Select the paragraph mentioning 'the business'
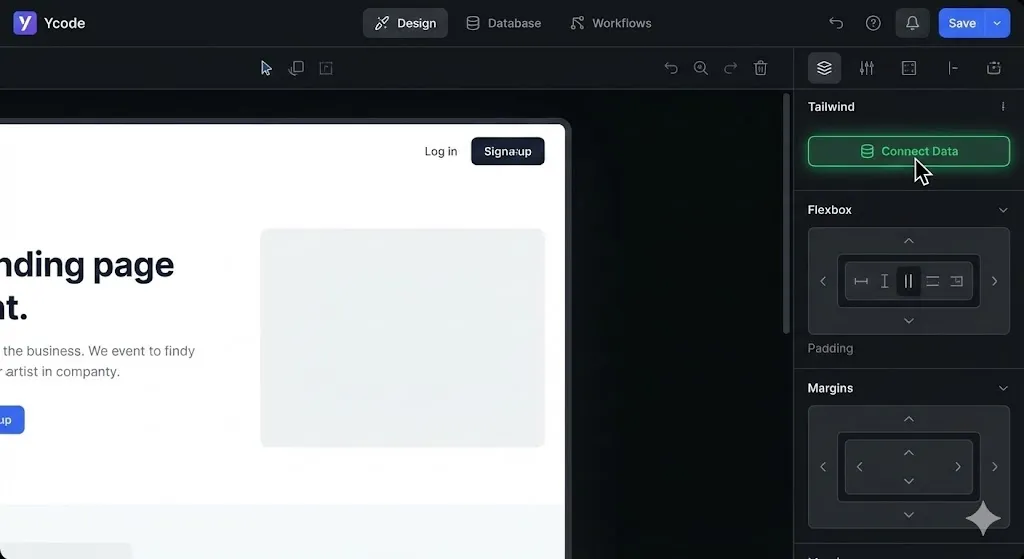The height and width of the screenshot is (559, 1024). point(98,361)
